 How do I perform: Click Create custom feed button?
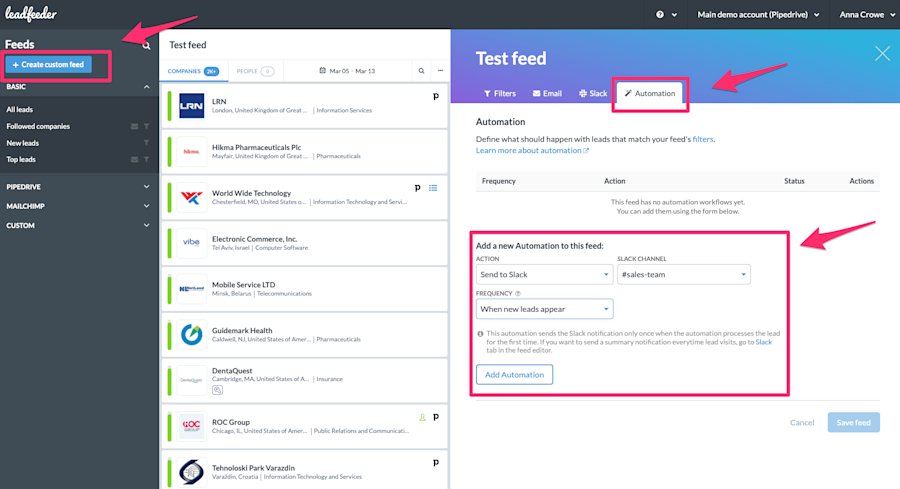pyautogui.click(x=48, y=65)
